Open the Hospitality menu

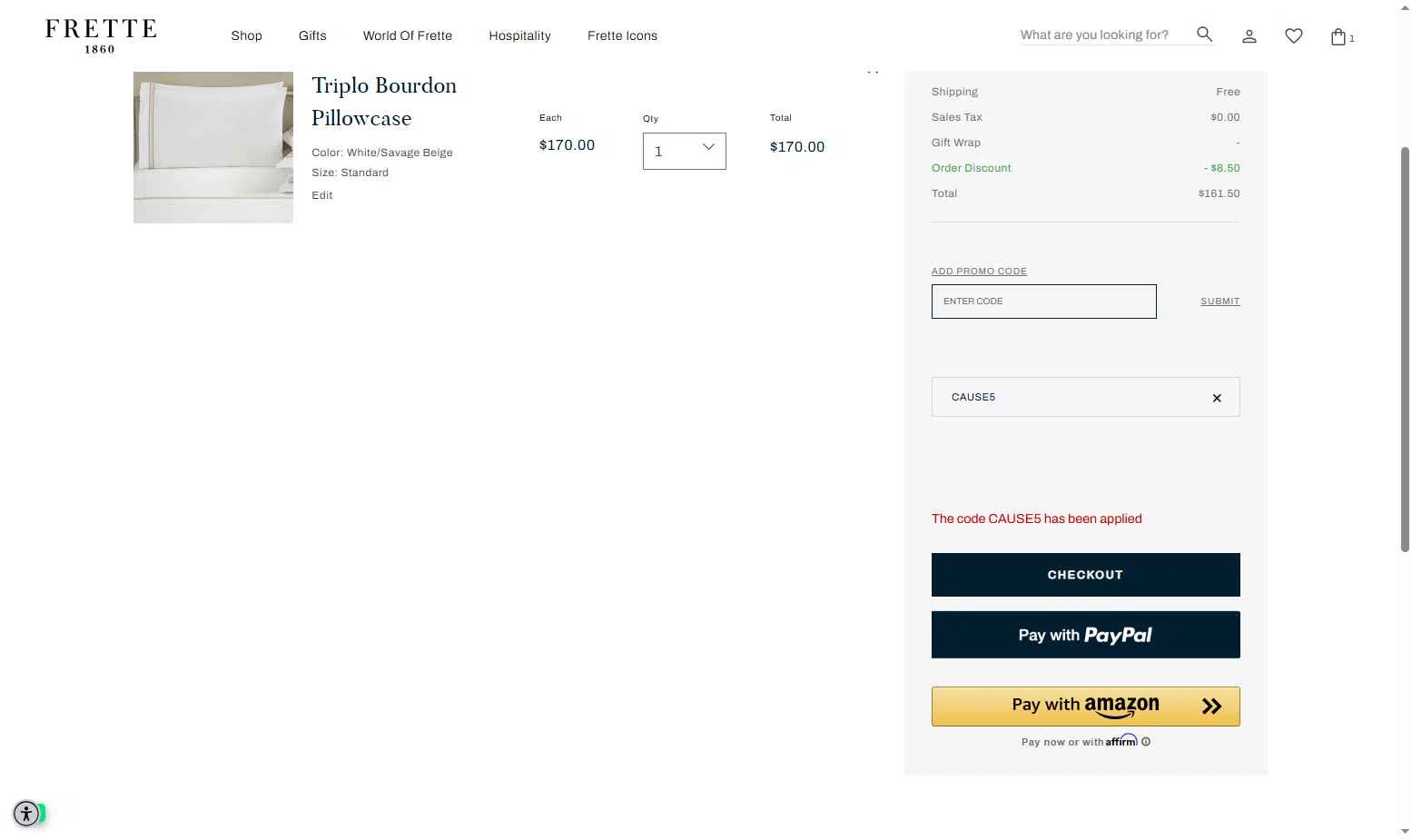[x=519, y=35]
